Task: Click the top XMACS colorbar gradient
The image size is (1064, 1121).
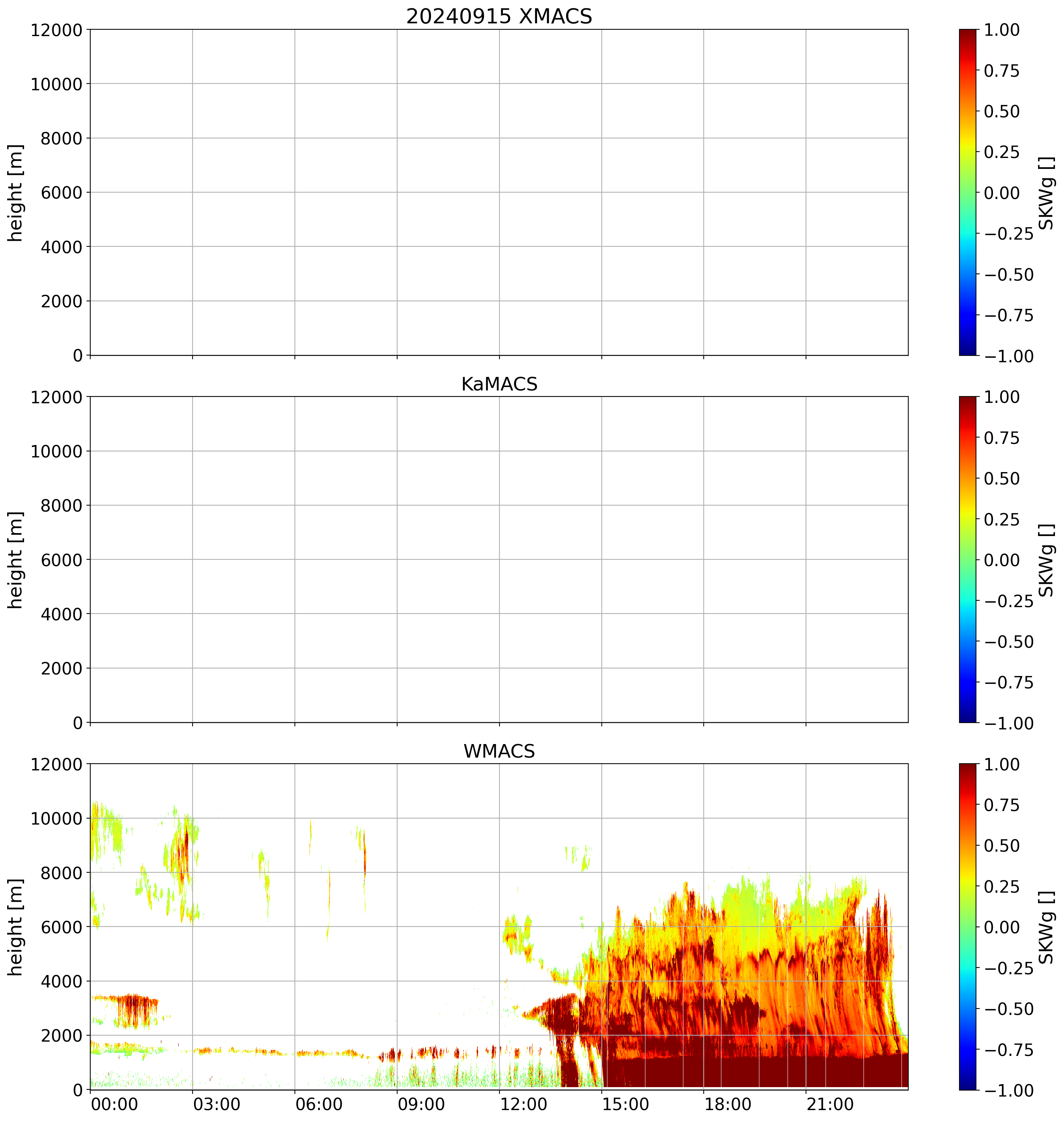Action: (x=968, y=192)
